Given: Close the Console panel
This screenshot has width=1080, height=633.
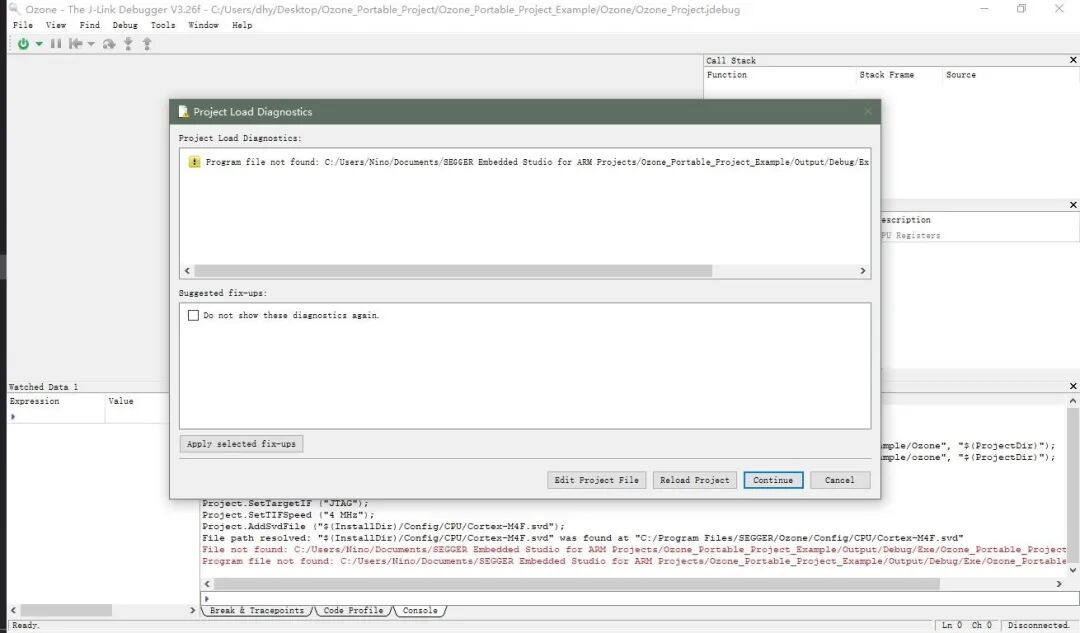Looking at the screenshot, I should (1072, 386).
